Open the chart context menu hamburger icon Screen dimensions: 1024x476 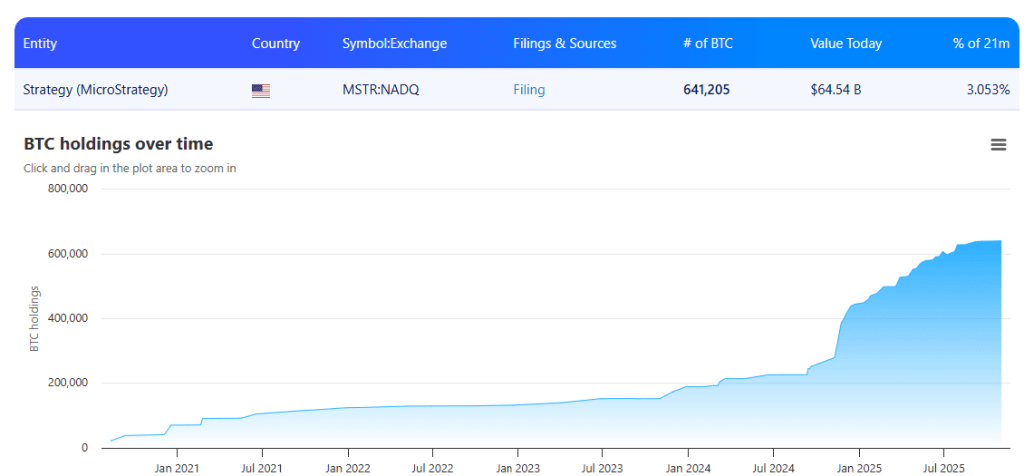pyautogui.click(x=997, y=145)
